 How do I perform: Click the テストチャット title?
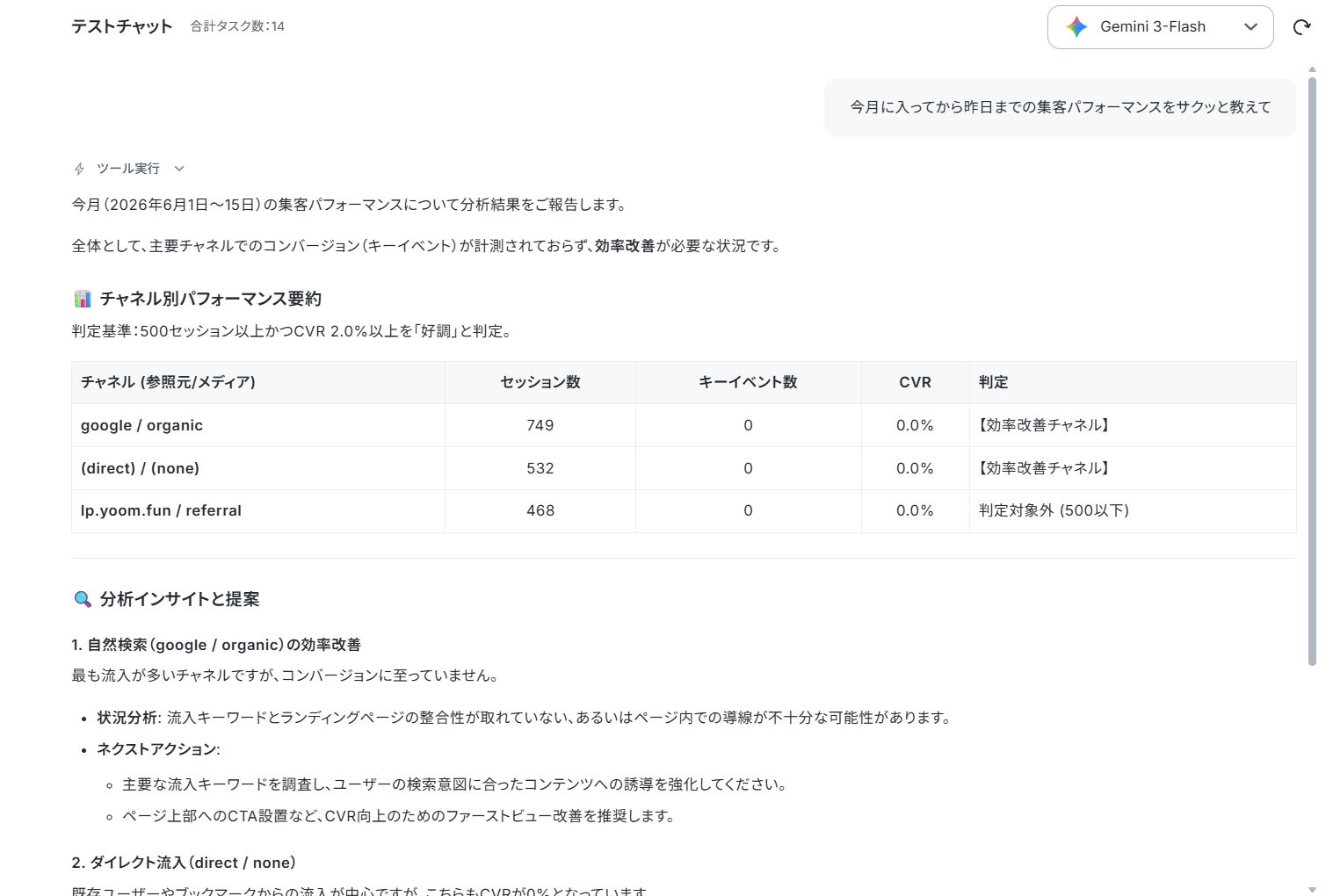point(122,26)
